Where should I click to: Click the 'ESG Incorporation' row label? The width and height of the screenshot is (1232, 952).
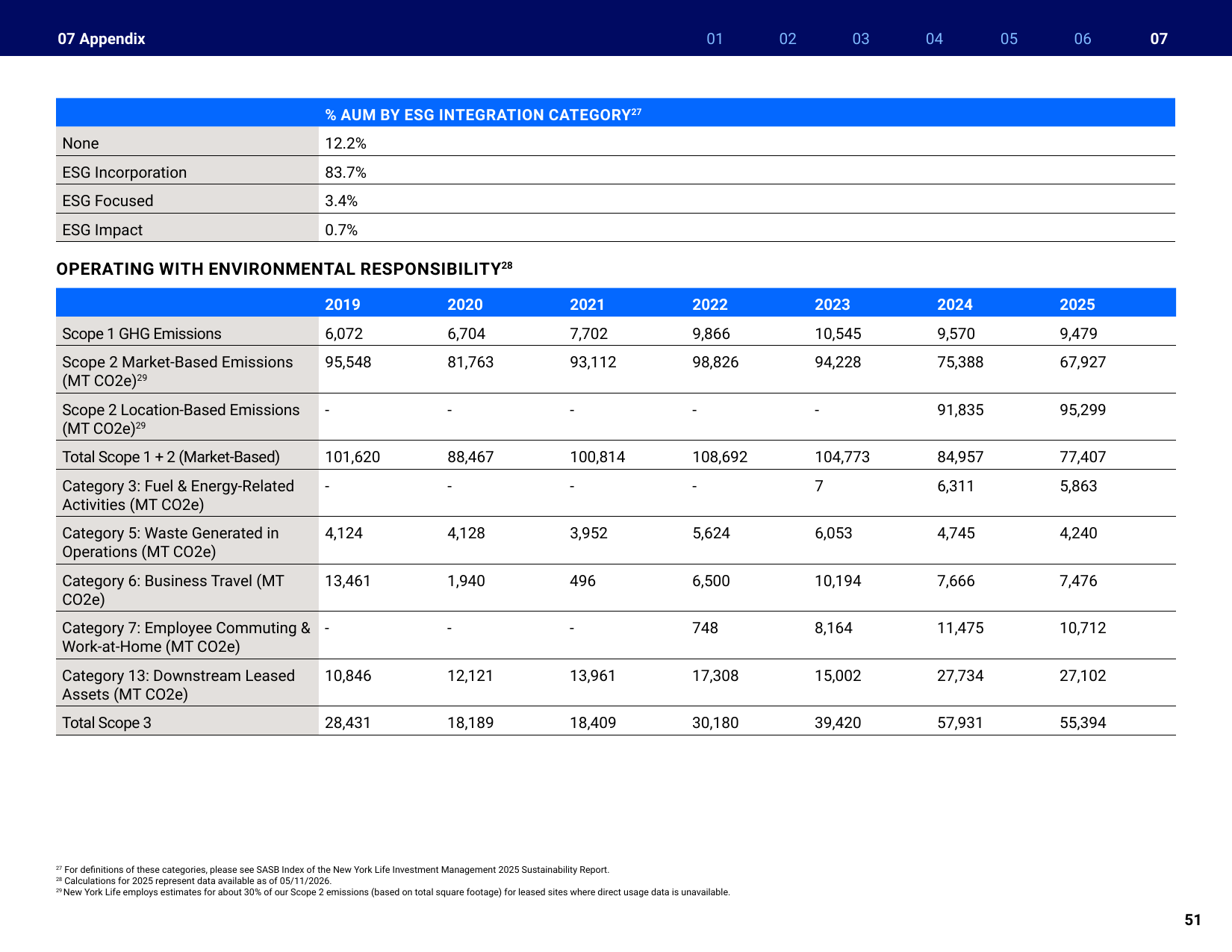pos(125,172)
